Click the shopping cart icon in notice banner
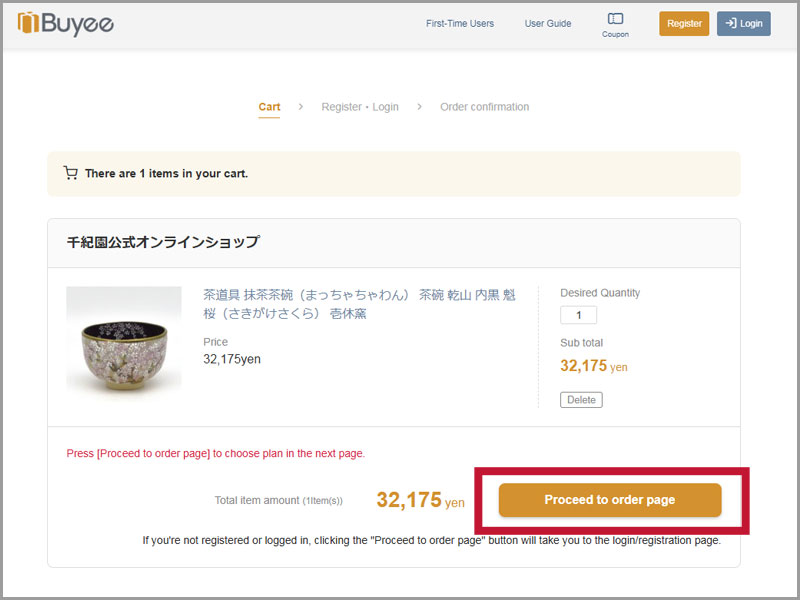The height and width of the screenshot is (600, 800). [x=70, y=173]
